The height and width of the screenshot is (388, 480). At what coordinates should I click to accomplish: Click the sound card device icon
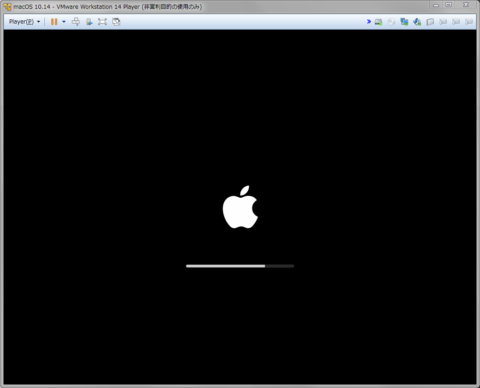coord(417,22)
